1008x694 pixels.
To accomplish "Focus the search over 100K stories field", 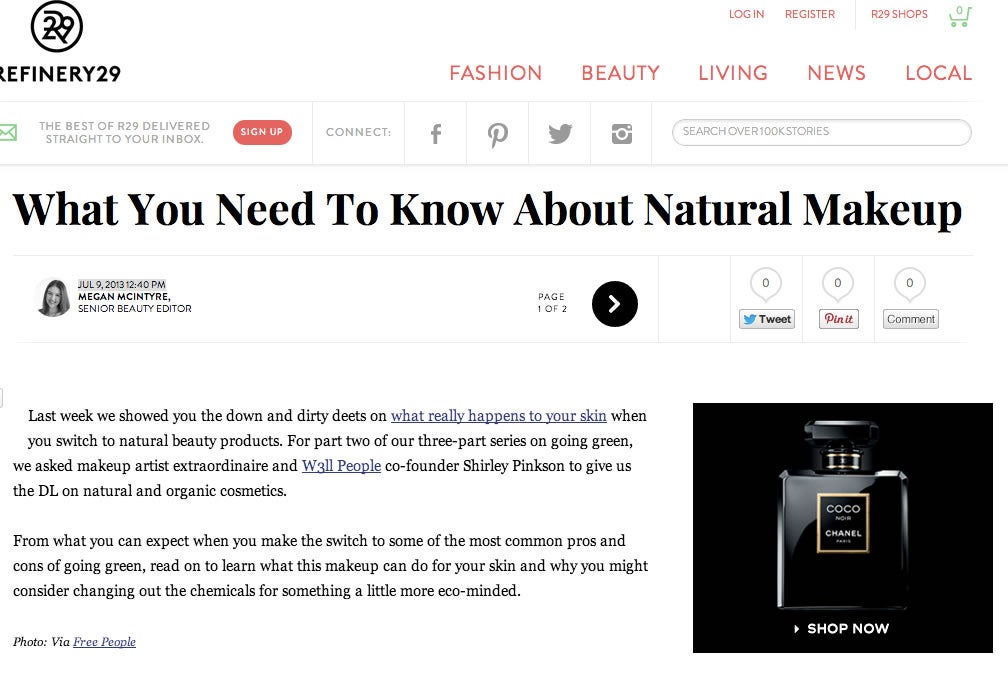I will coord(822,132).
